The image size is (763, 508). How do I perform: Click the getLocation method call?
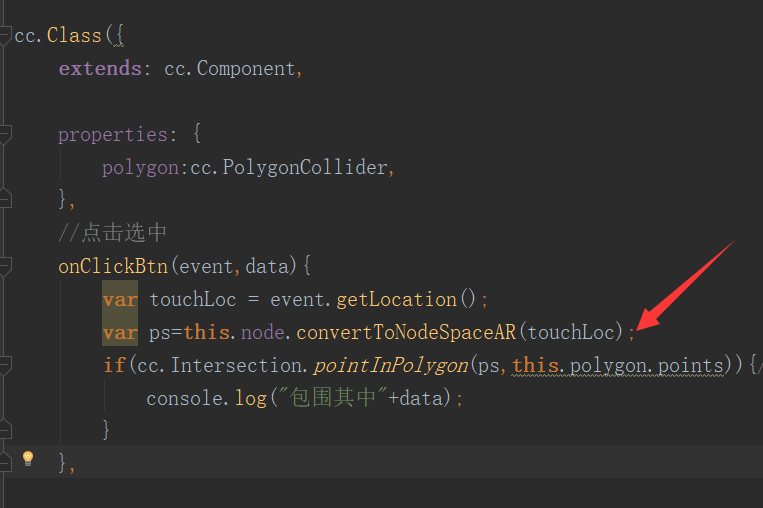click(396, 299)
